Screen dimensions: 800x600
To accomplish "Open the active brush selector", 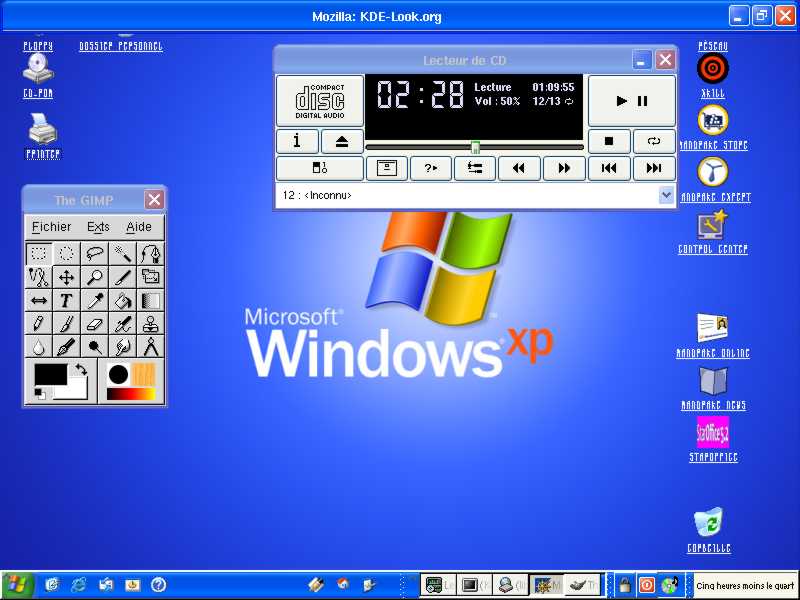I will point(118,374).
